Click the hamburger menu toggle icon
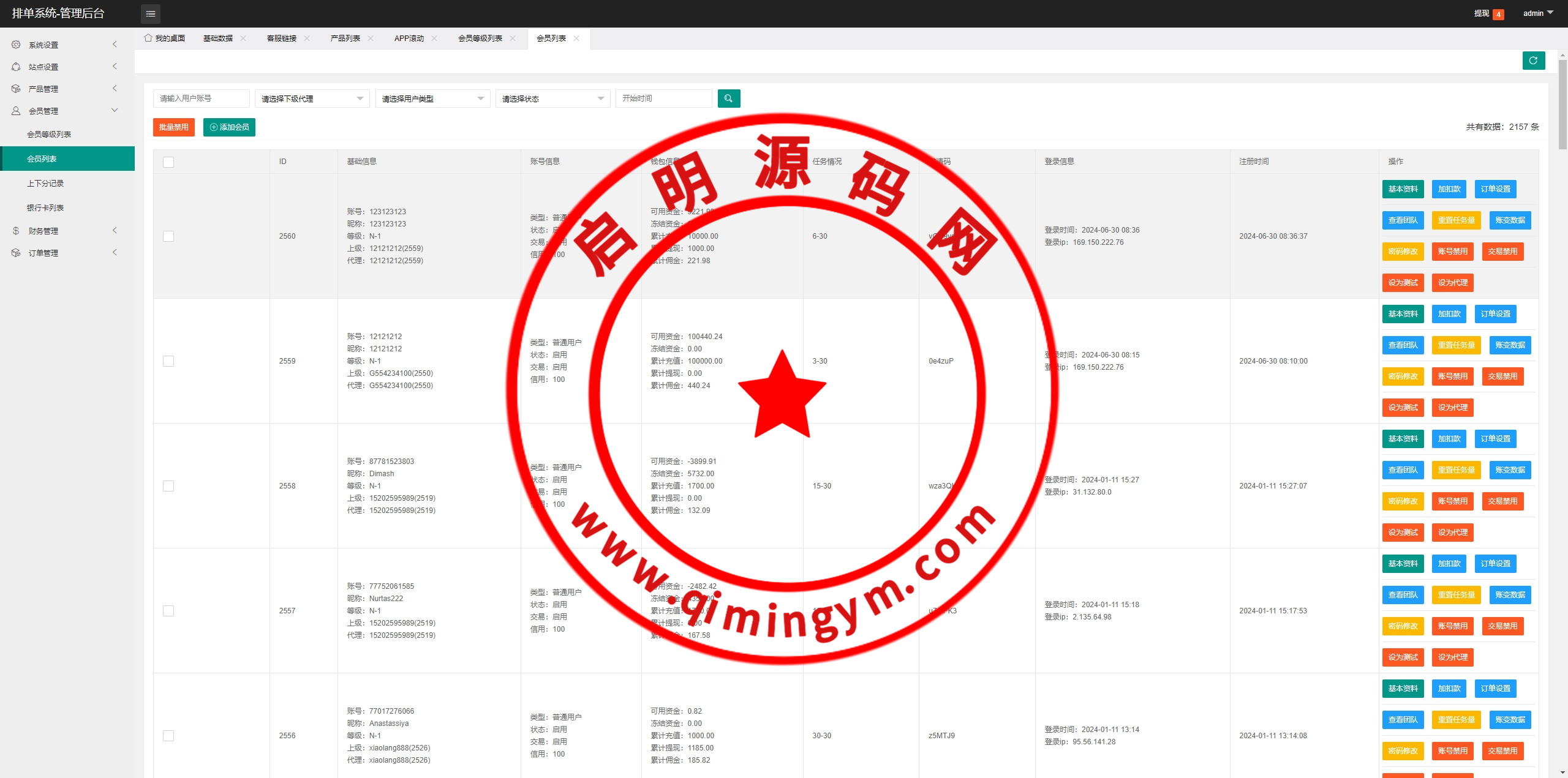The width and height of the screenshot is (1568, 778). (151, 13)
